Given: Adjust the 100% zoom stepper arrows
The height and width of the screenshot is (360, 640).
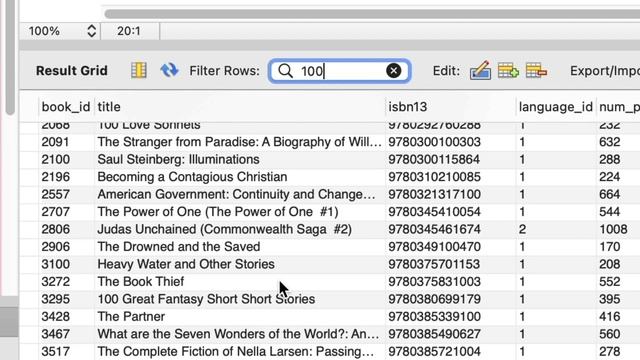Looking at the screenshot, I should pos(91,31).
